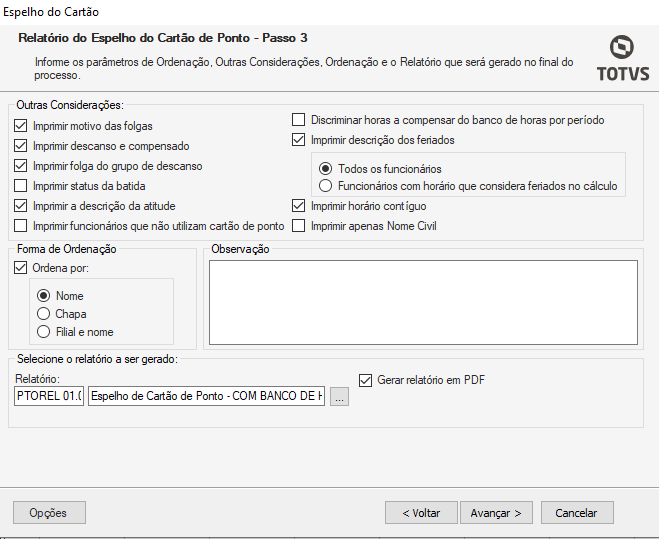Select Todos os funcionários radio button
The width and height of the screenshot is (659, 539).
(x=325, y=169)
